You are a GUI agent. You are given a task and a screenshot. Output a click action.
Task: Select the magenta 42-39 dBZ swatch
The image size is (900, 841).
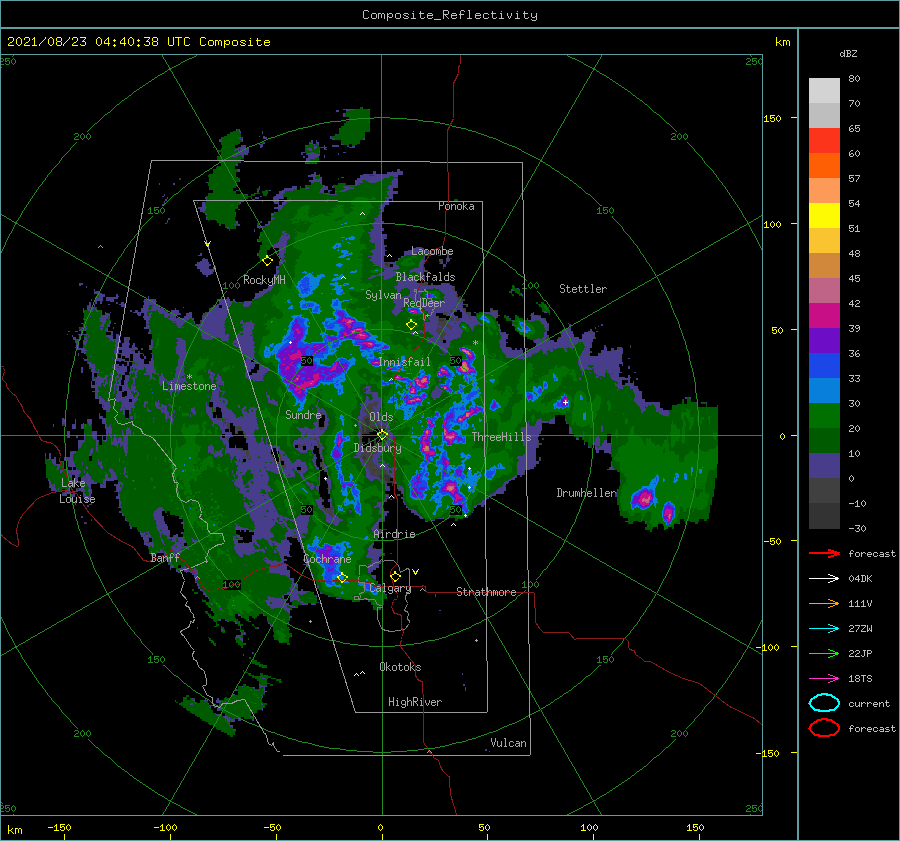(x=824, y=316)
